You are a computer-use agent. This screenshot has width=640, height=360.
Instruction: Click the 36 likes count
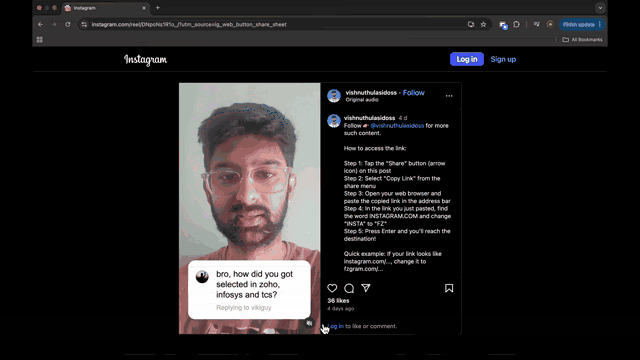tap(338, 300)
